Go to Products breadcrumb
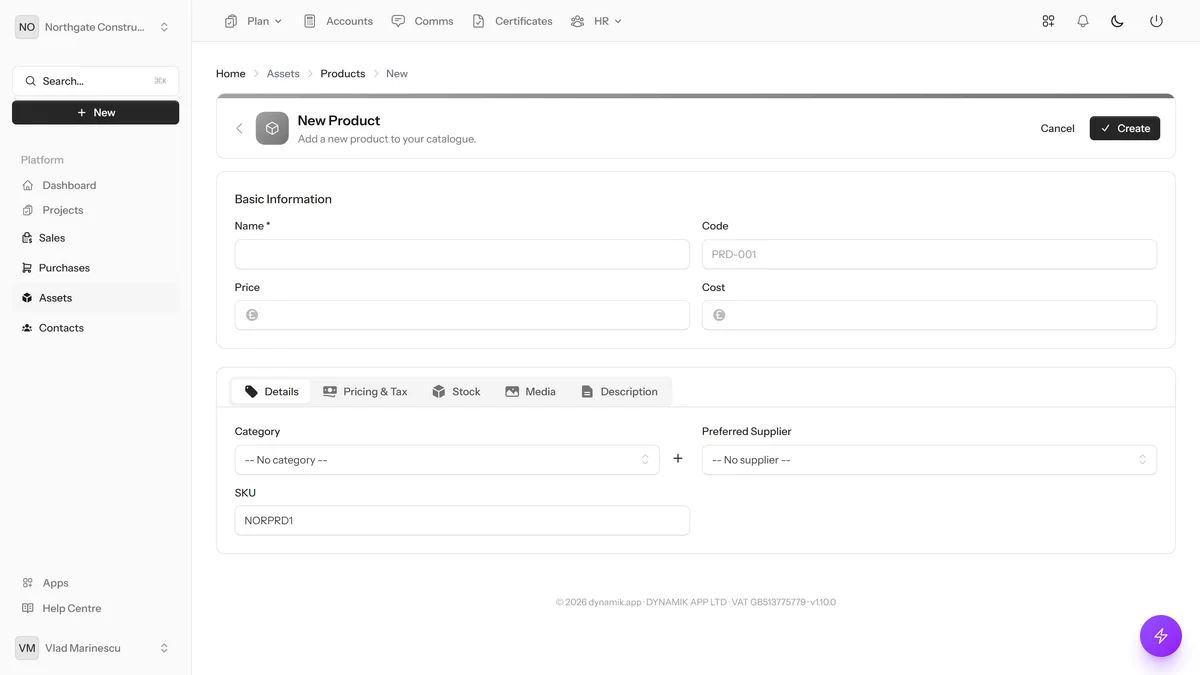1200x675 pixels. point(343,74)
